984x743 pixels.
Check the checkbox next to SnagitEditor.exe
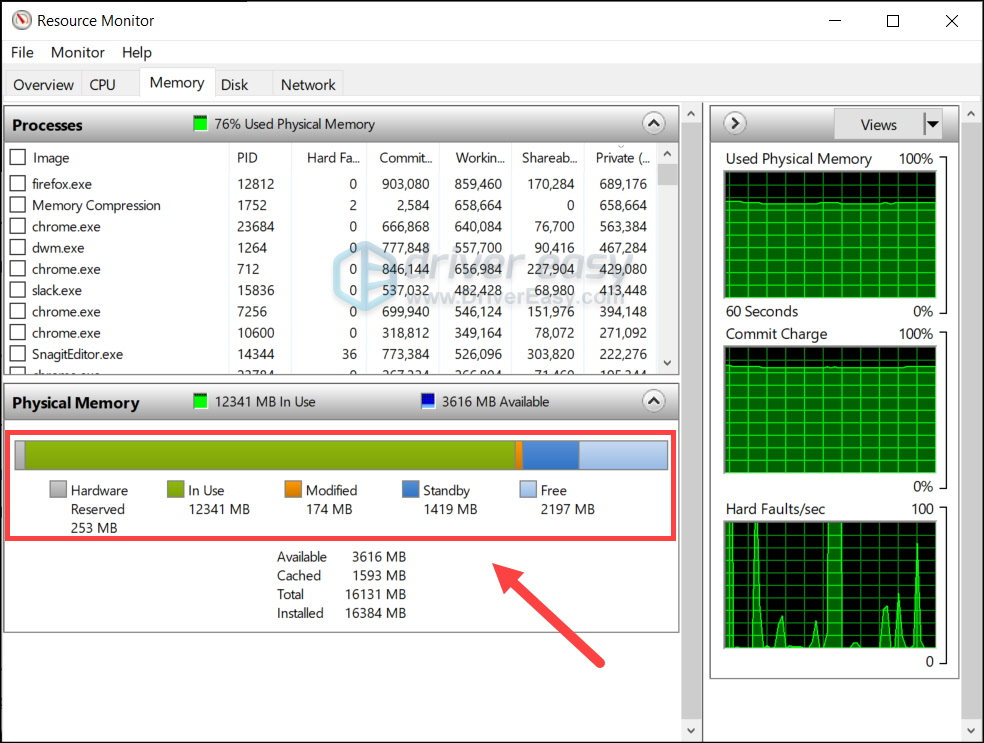(x=16, y=354)
